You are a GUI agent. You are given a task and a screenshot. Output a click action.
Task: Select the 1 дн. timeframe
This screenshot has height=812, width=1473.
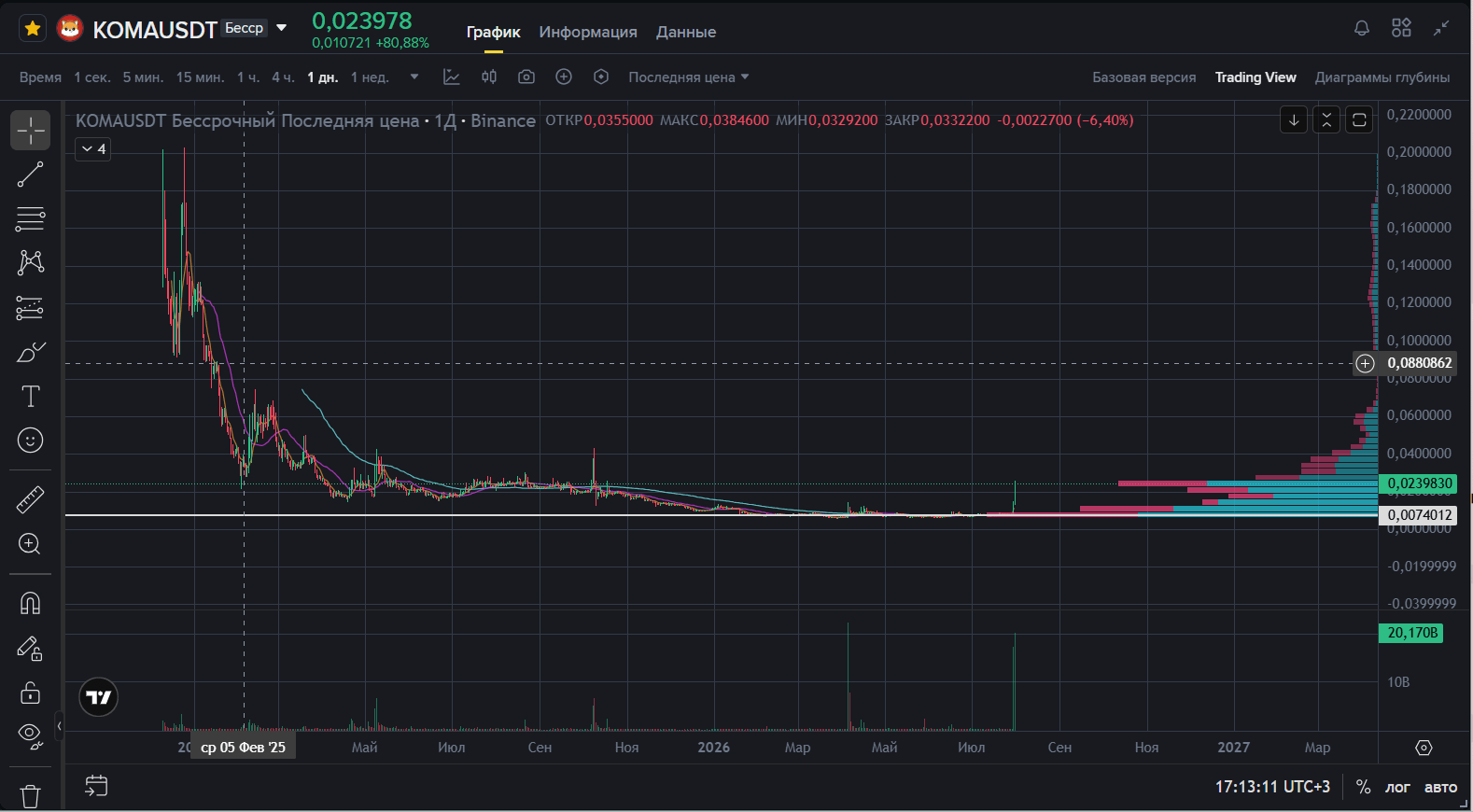323,77
